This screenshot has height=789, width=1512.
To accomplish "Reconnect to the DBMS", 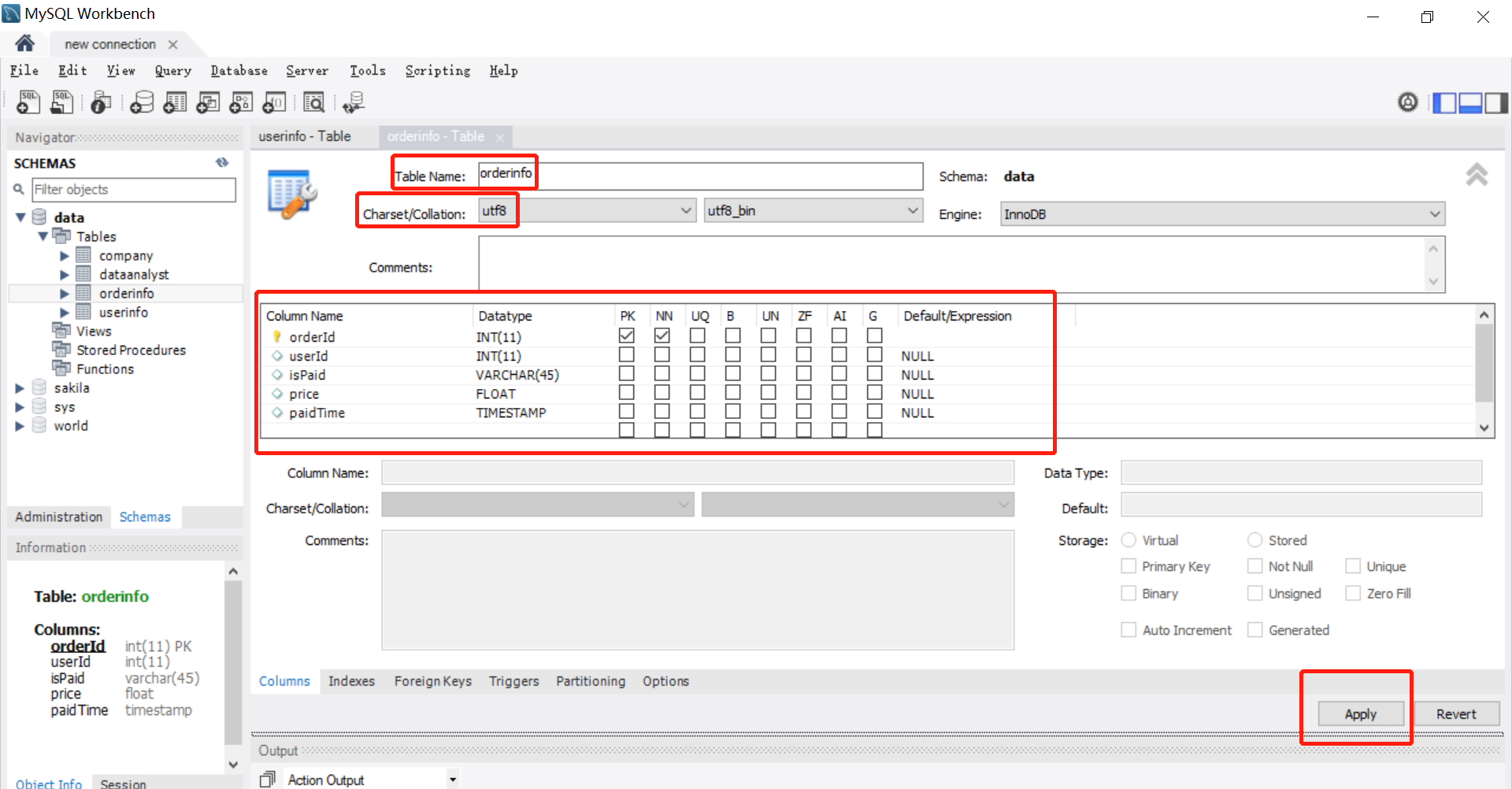I will (354, 102).
